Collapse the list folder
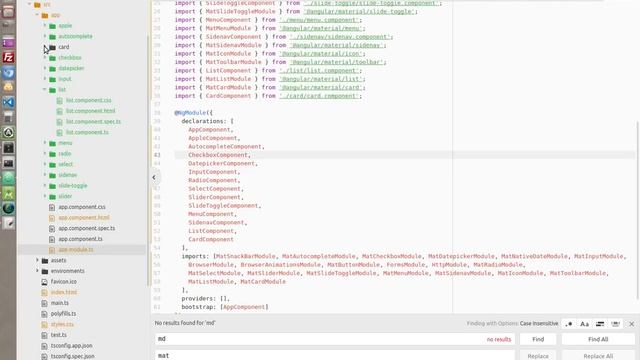Viewport: 640px width, 360px height. pos(45,89)
